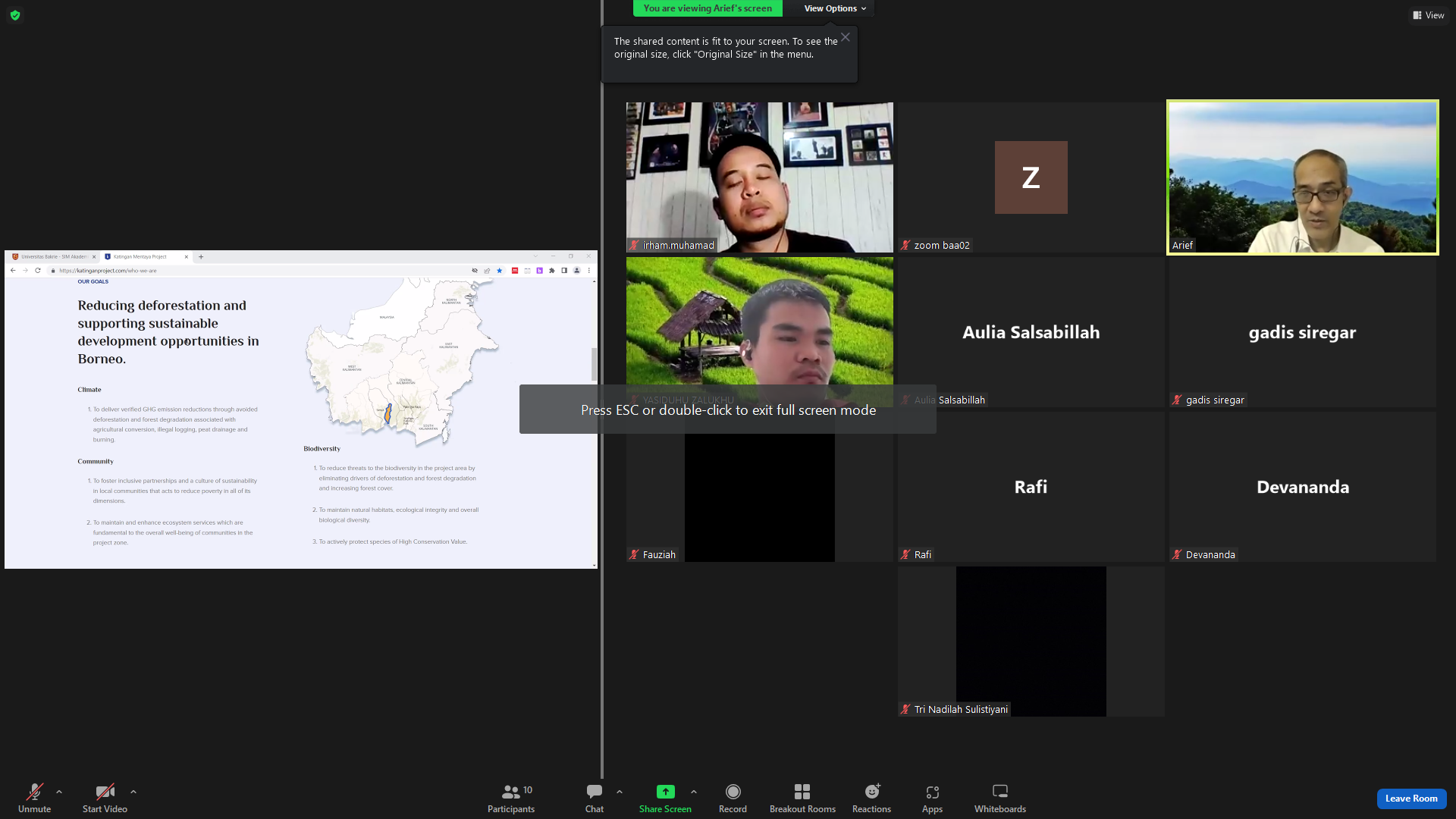1456x819 pixels.
Task: Open a new tab in shared browser
Action: coord(201,257)
